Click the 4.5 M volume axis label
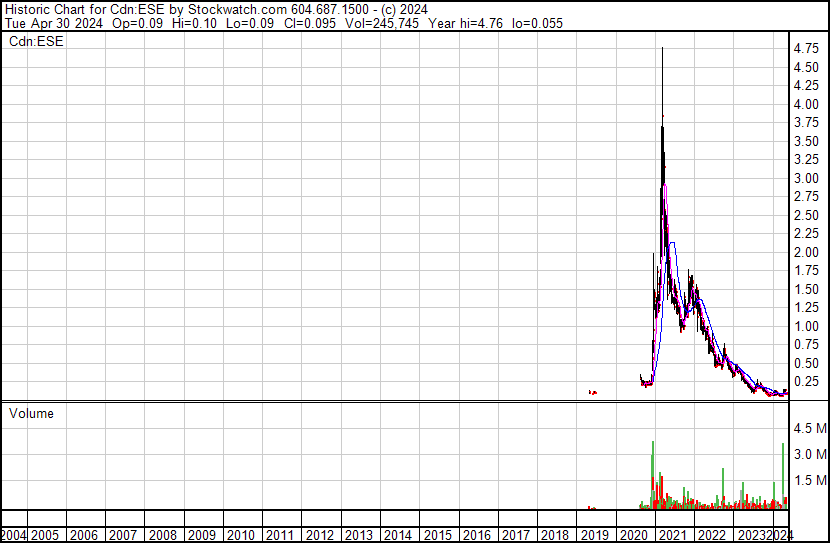This screenshot has width=830, height=543. pos(809,429)
